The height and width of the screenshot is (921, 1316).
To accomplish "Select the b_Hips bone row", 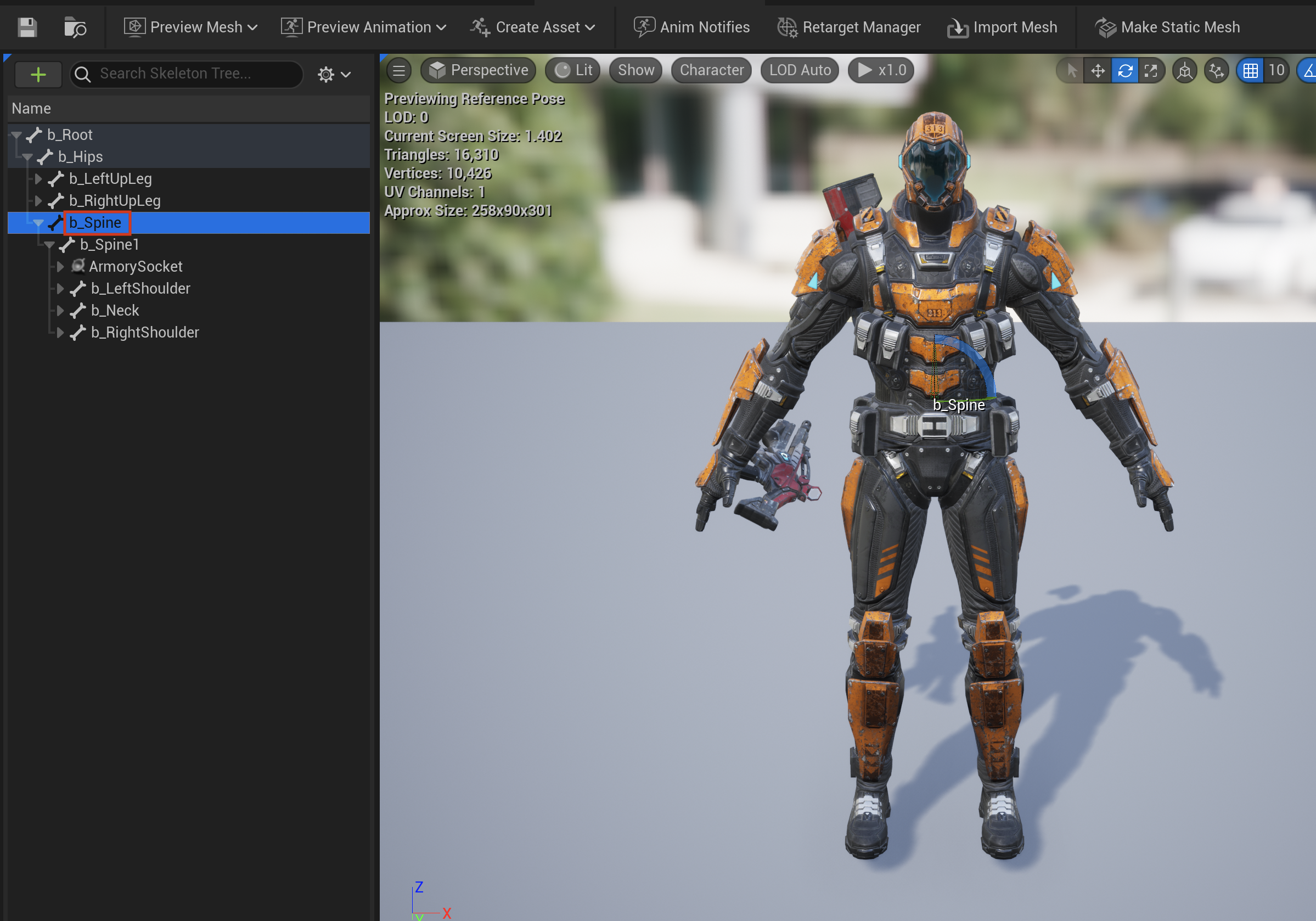I will tap(188, 156).
